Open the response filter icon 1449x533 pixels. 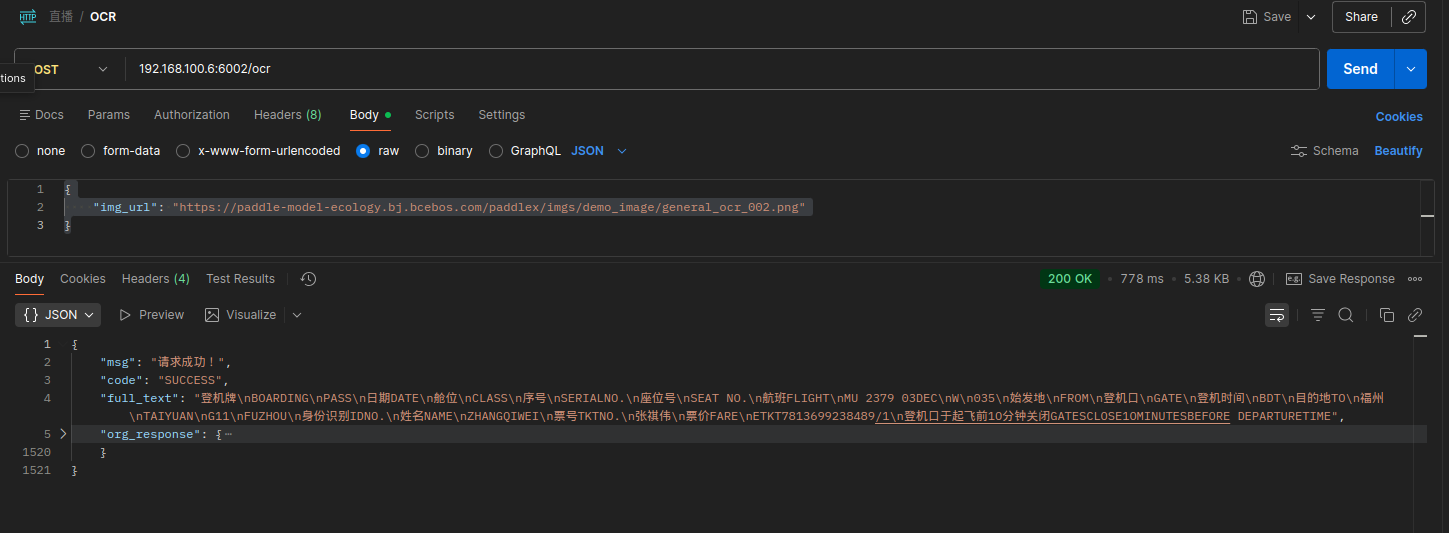click(x=1318, y=315)
